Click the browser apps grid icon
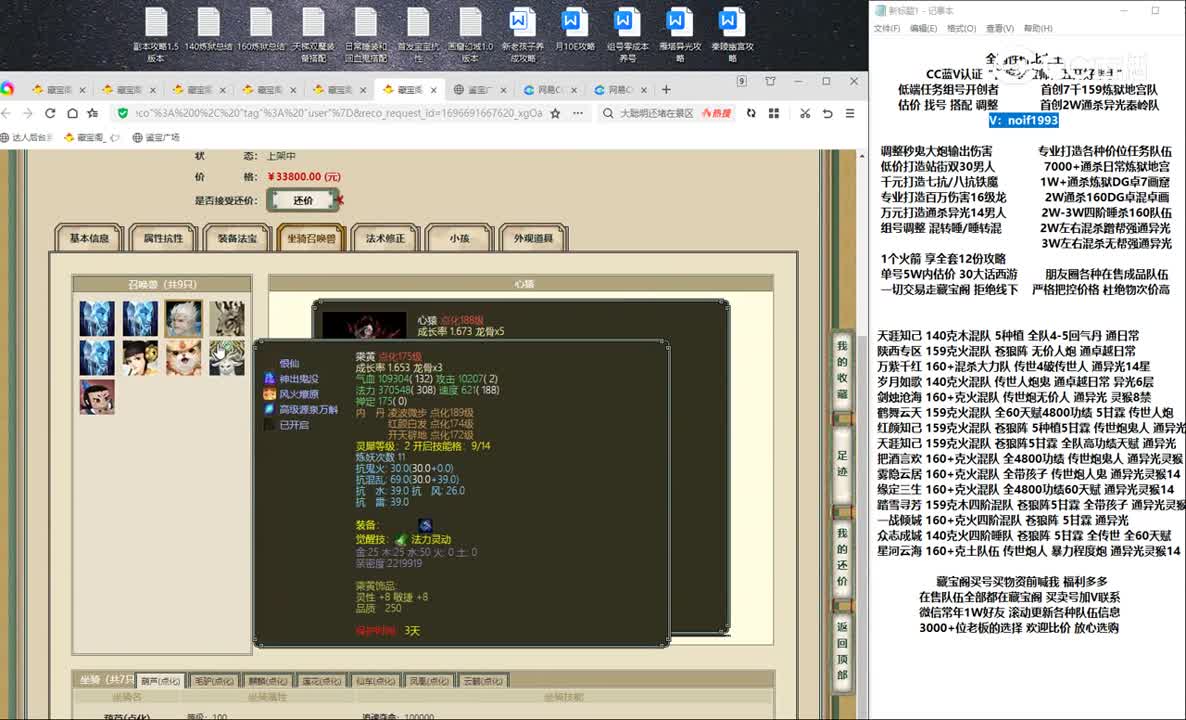1186x720 pixels. [x=774, y=113]
